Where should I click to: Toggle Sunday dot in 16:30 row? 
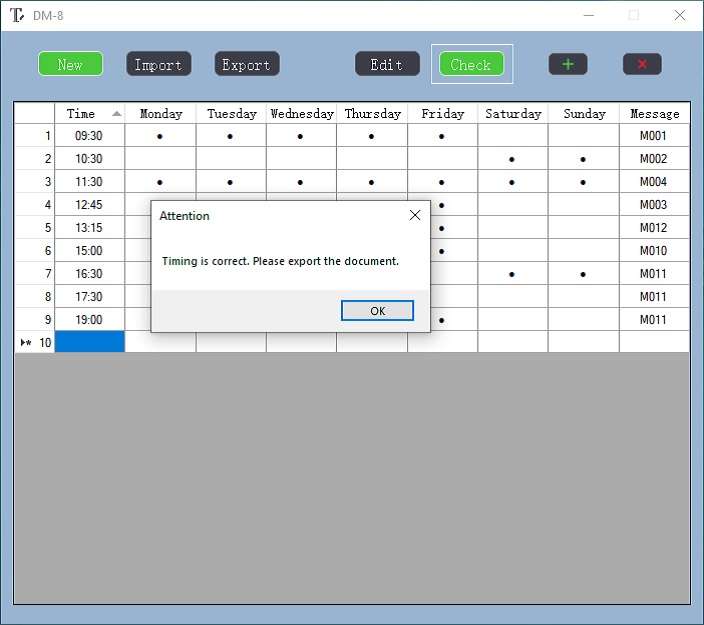coord(583,274)
